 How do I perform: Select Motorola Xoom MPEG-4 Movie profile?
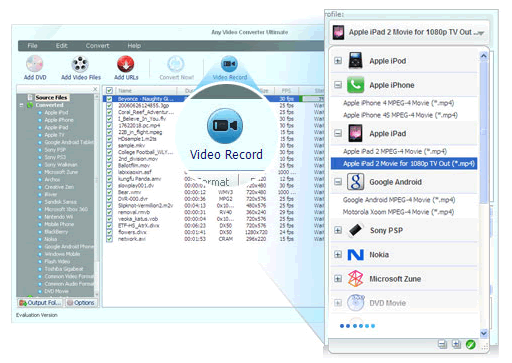[398, 212]
